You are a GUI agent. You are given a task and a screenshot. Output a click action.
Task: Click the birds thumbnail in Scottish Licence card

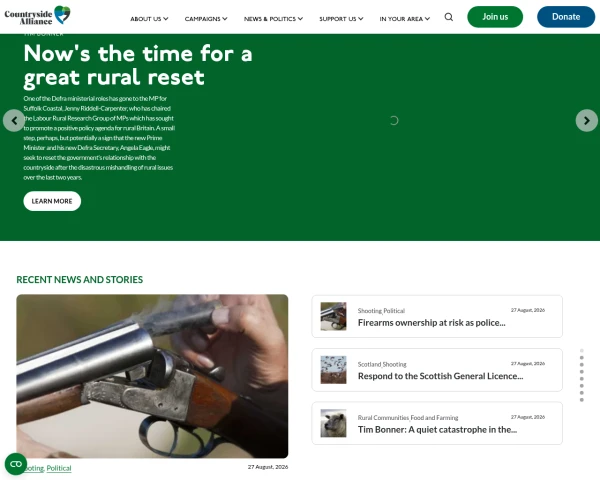coord(333,370)
